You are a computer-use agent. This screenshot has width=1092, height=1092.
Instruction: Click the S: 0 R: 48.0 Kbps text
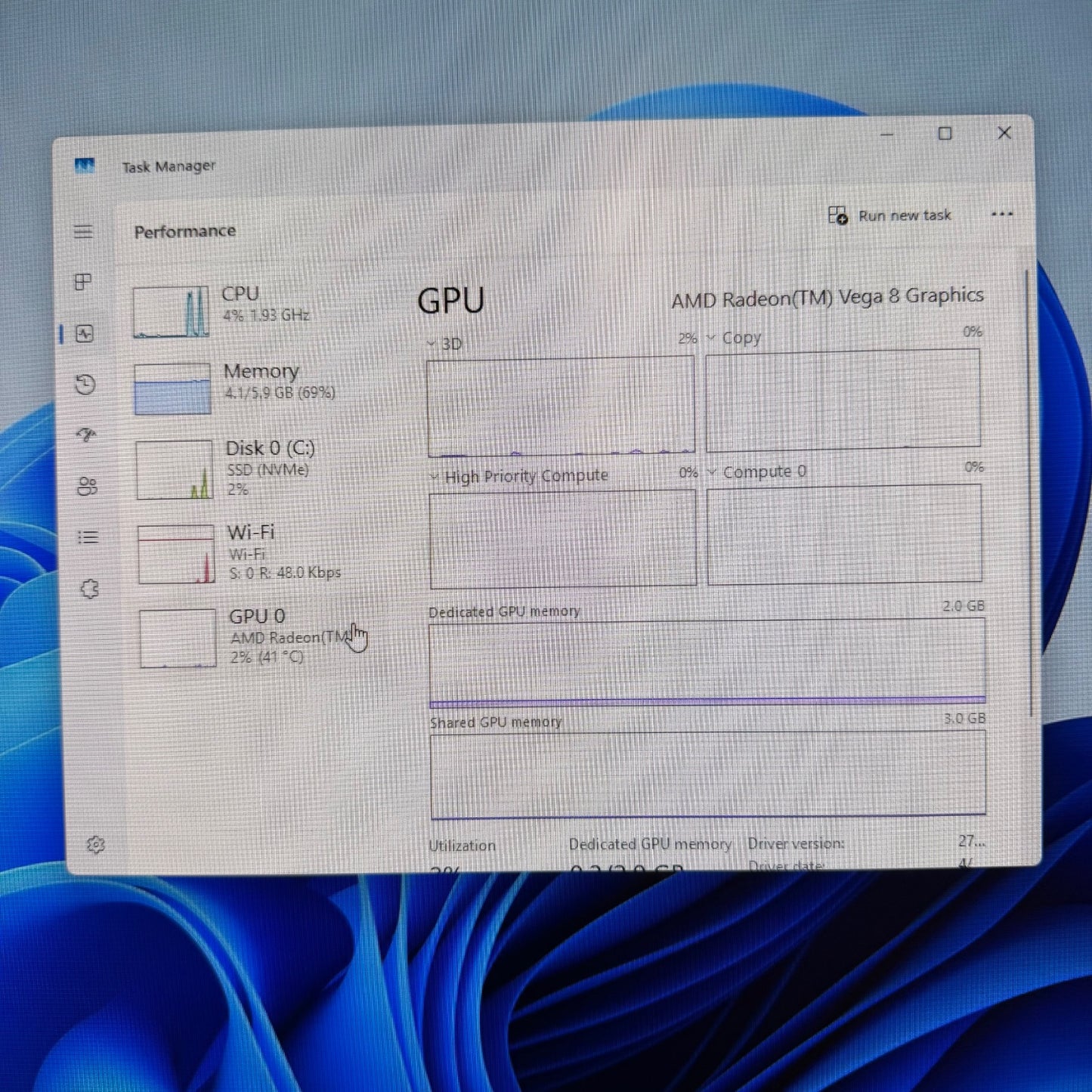285,574
